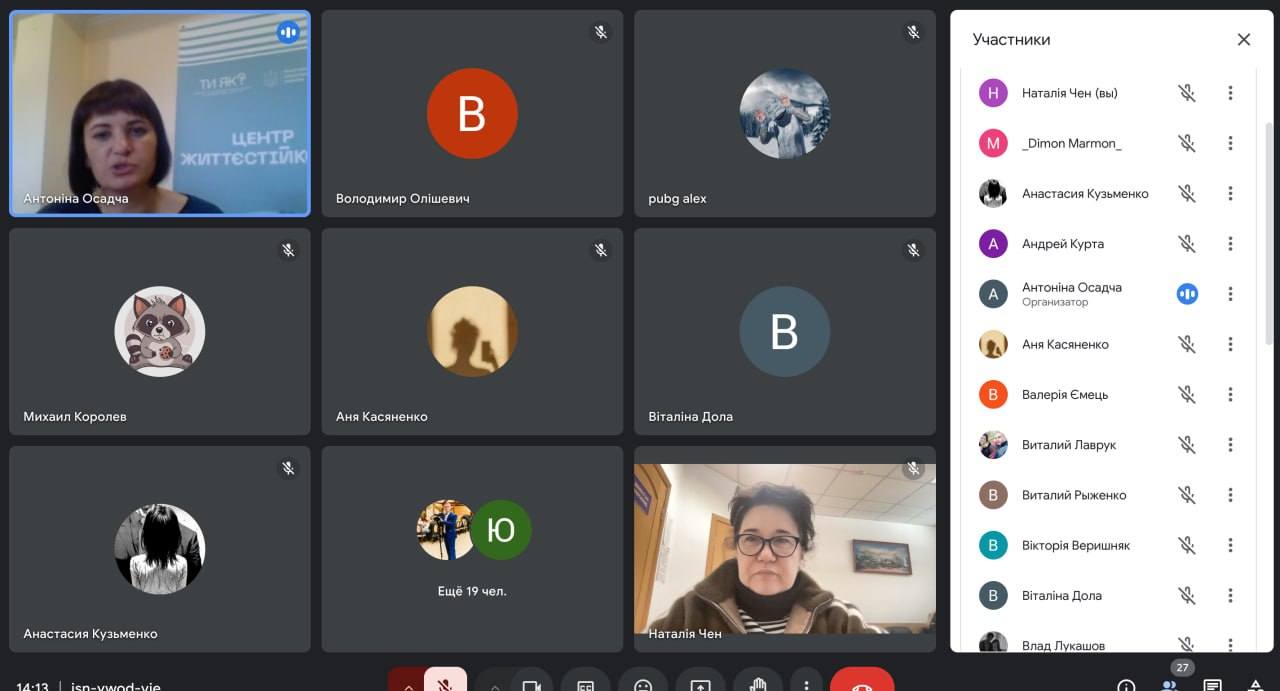Turn on closed captions

pyautogui.click(x=586, y=684)
